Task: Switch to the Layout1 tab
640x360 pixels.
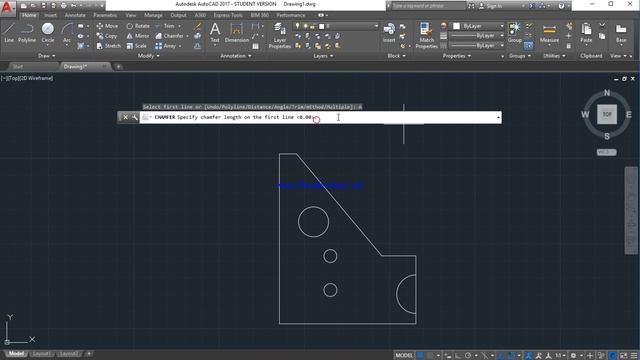Action: pyautogui.click(x=41, y=354)
